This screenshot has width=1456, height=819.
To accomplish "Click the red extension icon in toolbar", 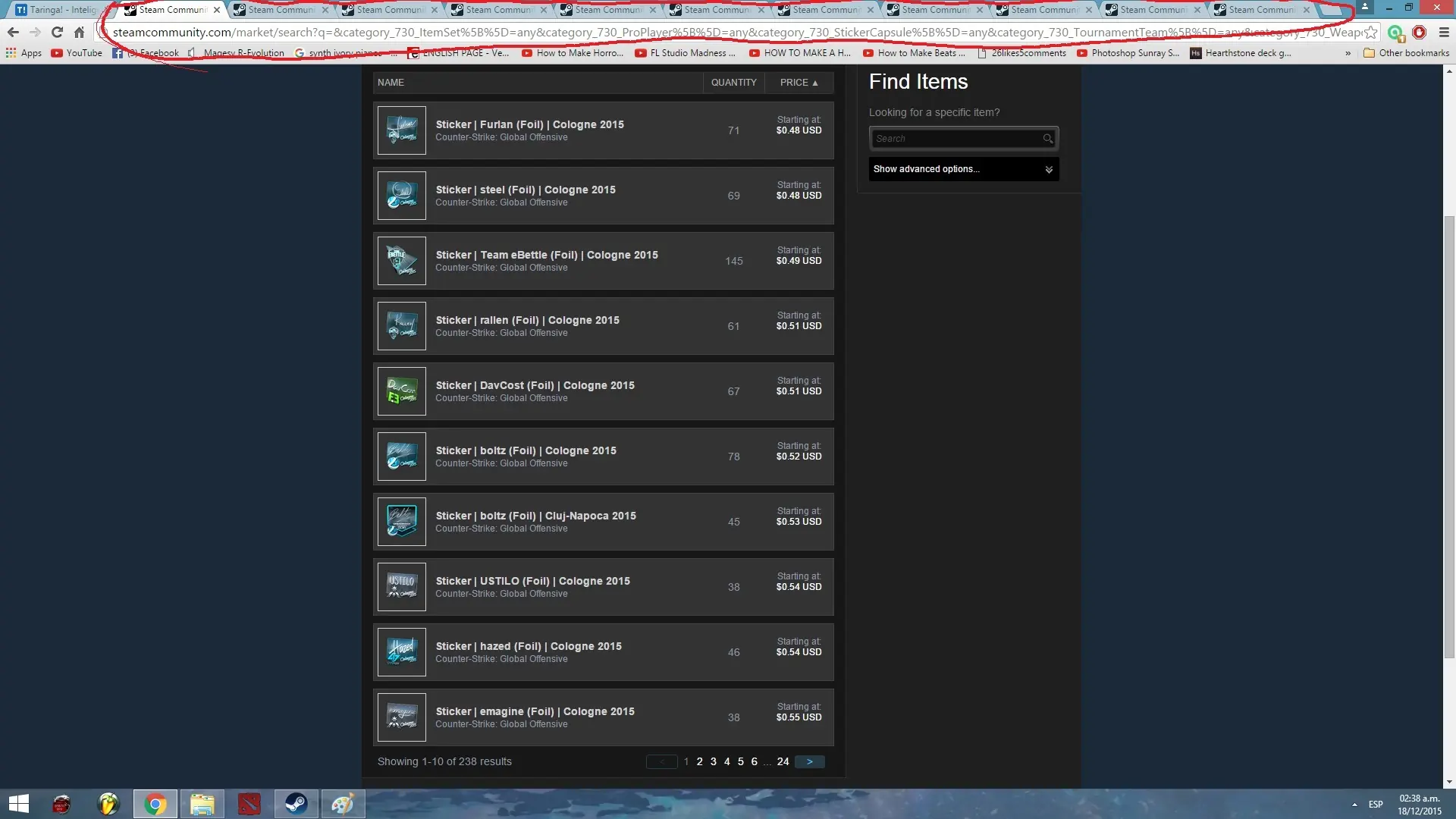I will (x=1420, y=33).
